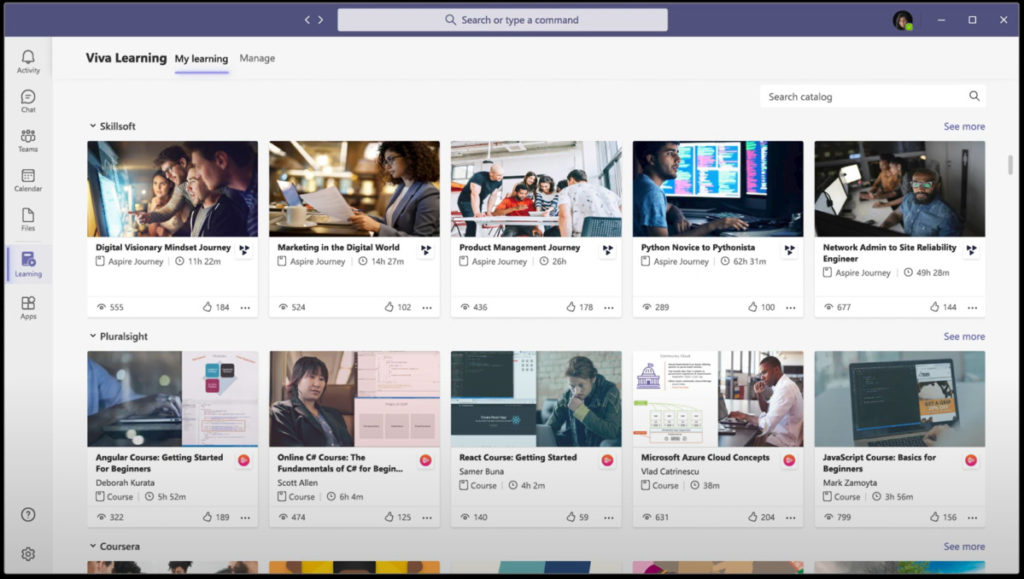This screenshot has height=579, width=1024.
Task: Open the user profile avatar
Action: point(903,20)
